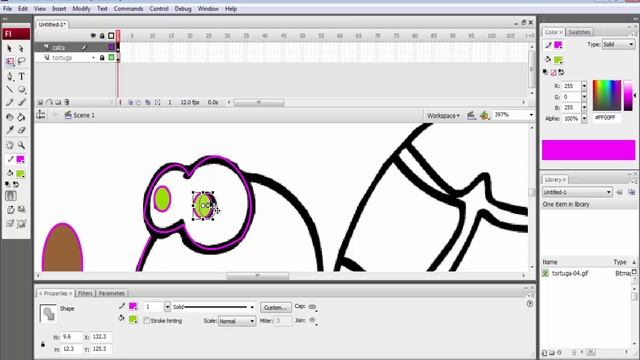Open the Modify menu

click(x=81, y=9)
